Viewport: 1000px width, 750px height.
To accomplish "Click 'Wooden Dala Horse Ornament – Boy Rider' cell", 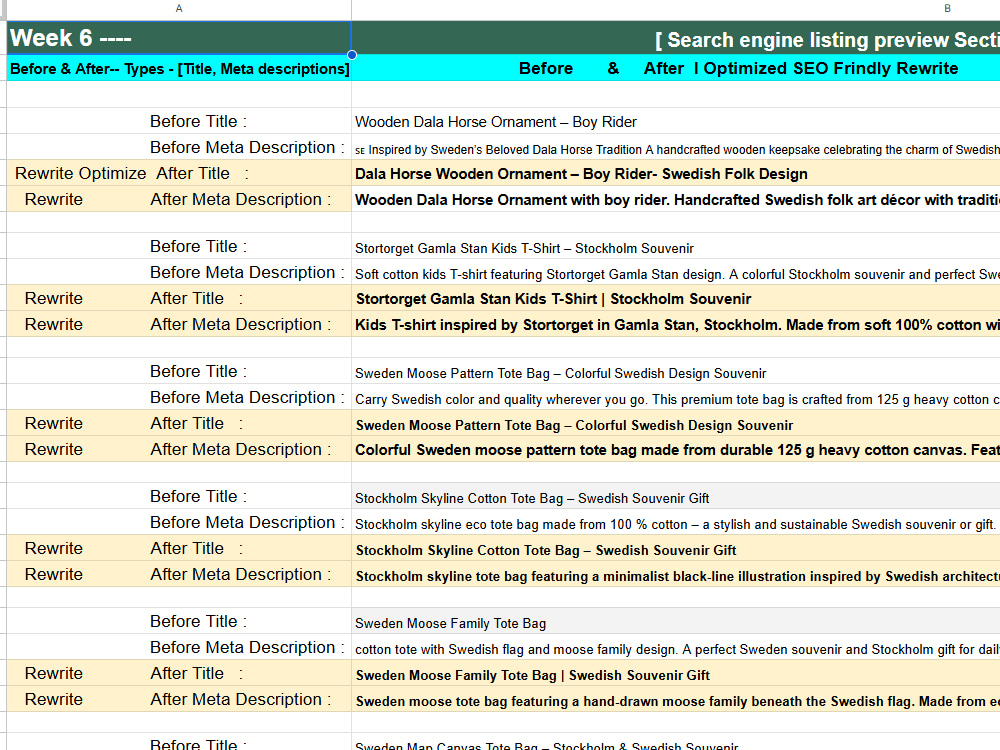I will pyautogui.click(x=675, y=121).
